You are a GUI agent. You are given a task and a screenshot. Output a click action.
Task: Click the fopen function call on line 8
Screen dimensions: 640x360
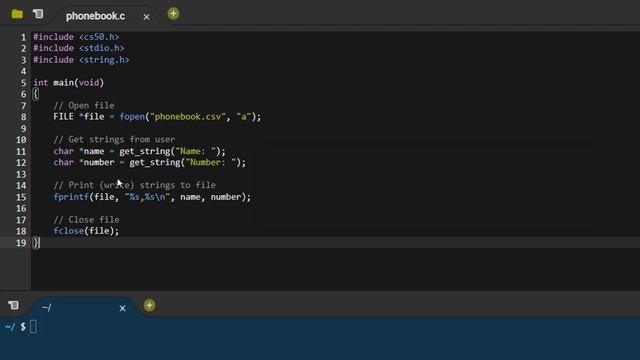[132, 117]
